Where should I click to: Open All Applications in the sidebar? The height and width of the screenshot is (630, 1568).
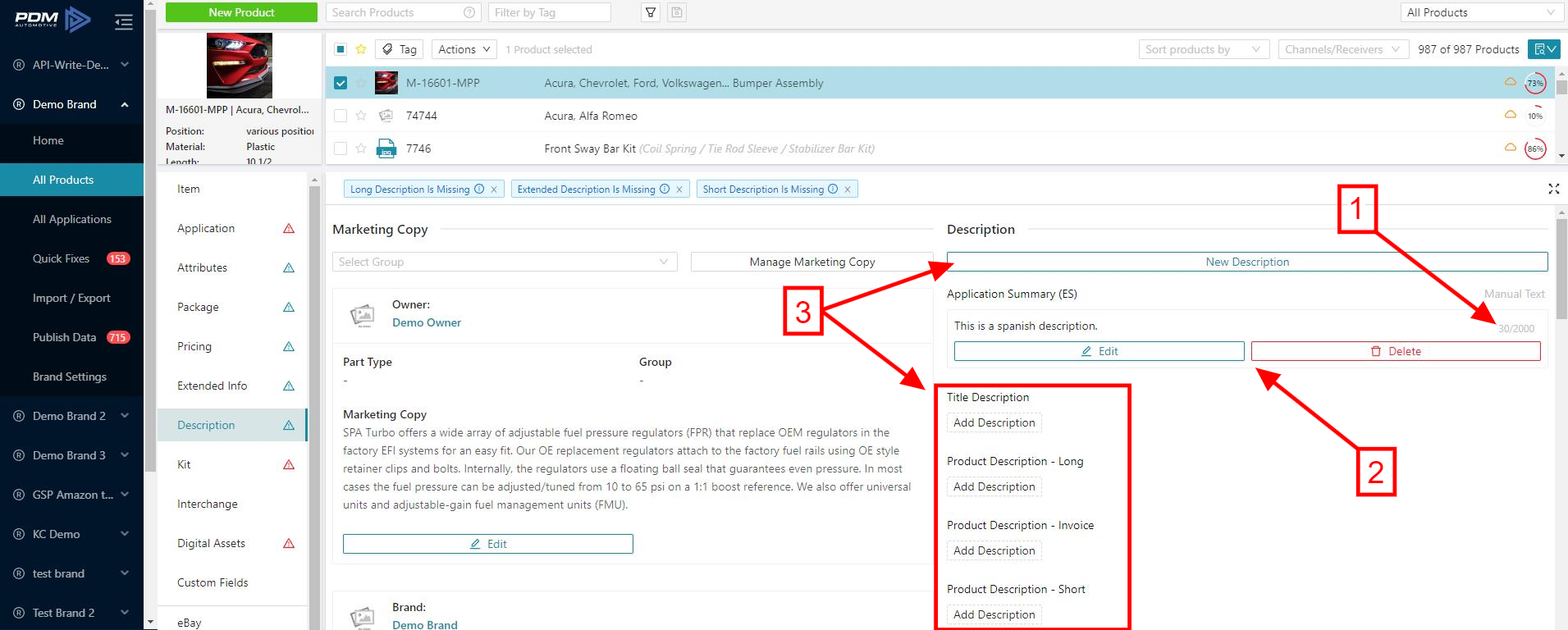[72, 219]
